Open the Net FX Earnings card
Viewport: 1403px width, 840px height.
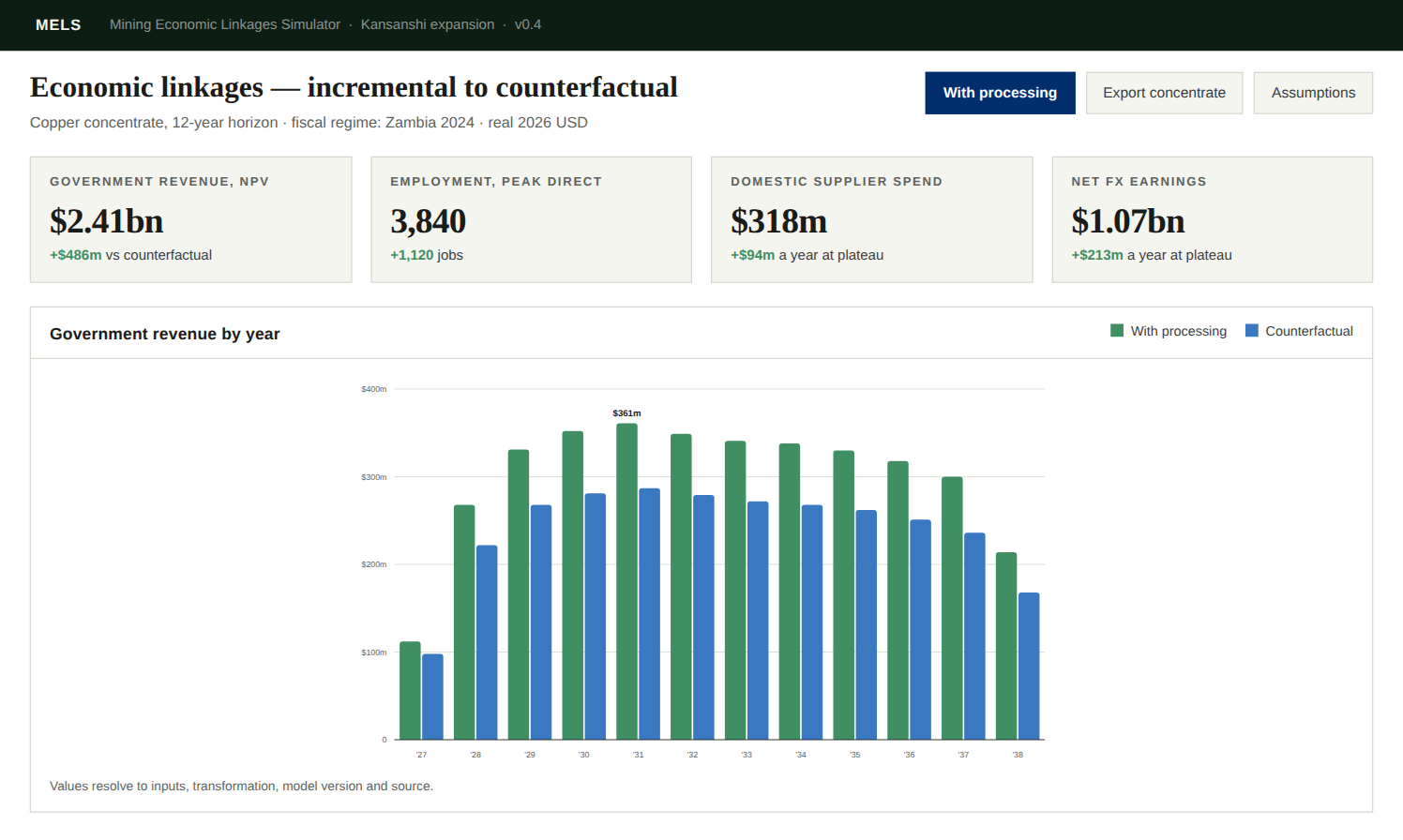[1213, 219]
